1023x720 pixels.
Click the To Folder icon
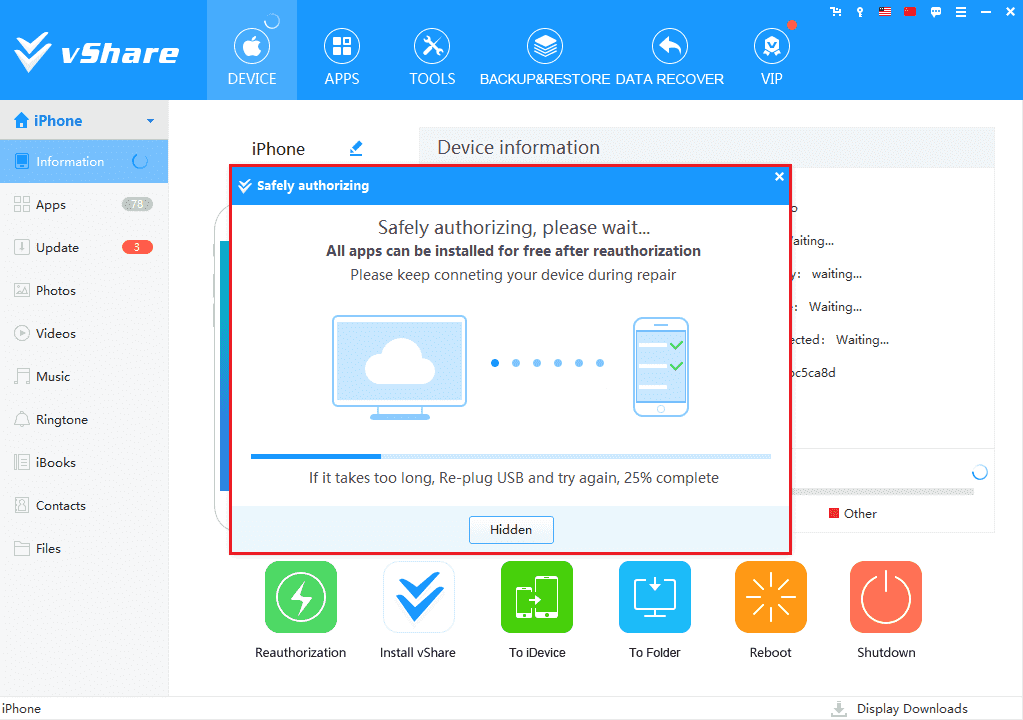coord(654,597)
